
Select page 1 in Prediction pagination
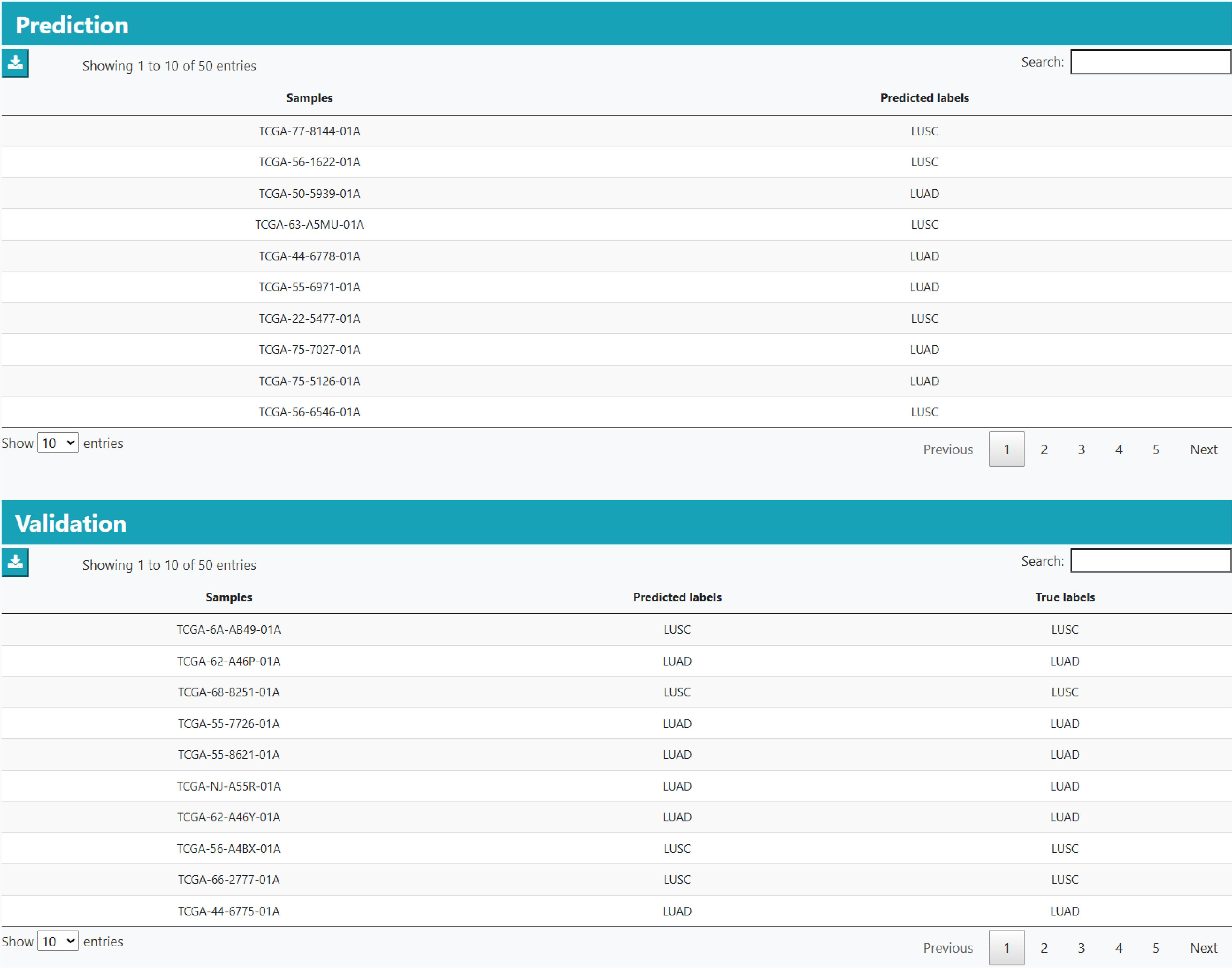tap(1006, 449)
